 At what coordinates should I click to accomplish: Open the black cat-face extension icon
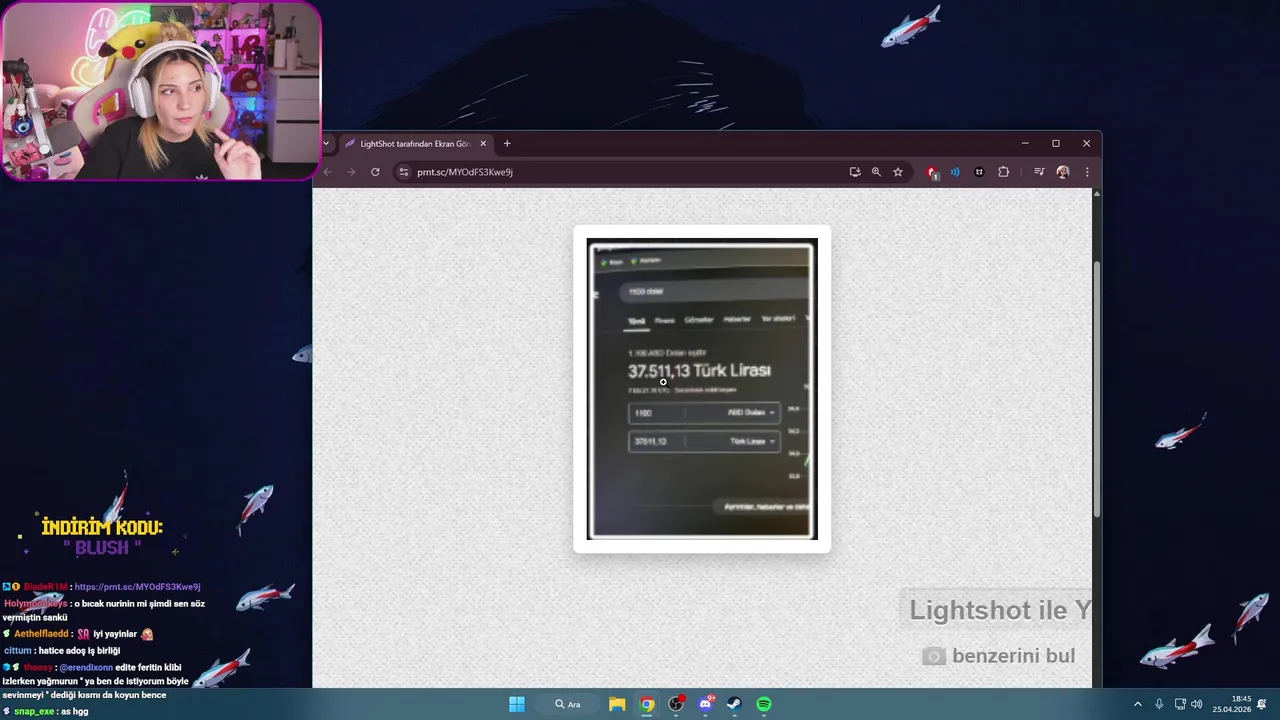[x=979, y=172]
